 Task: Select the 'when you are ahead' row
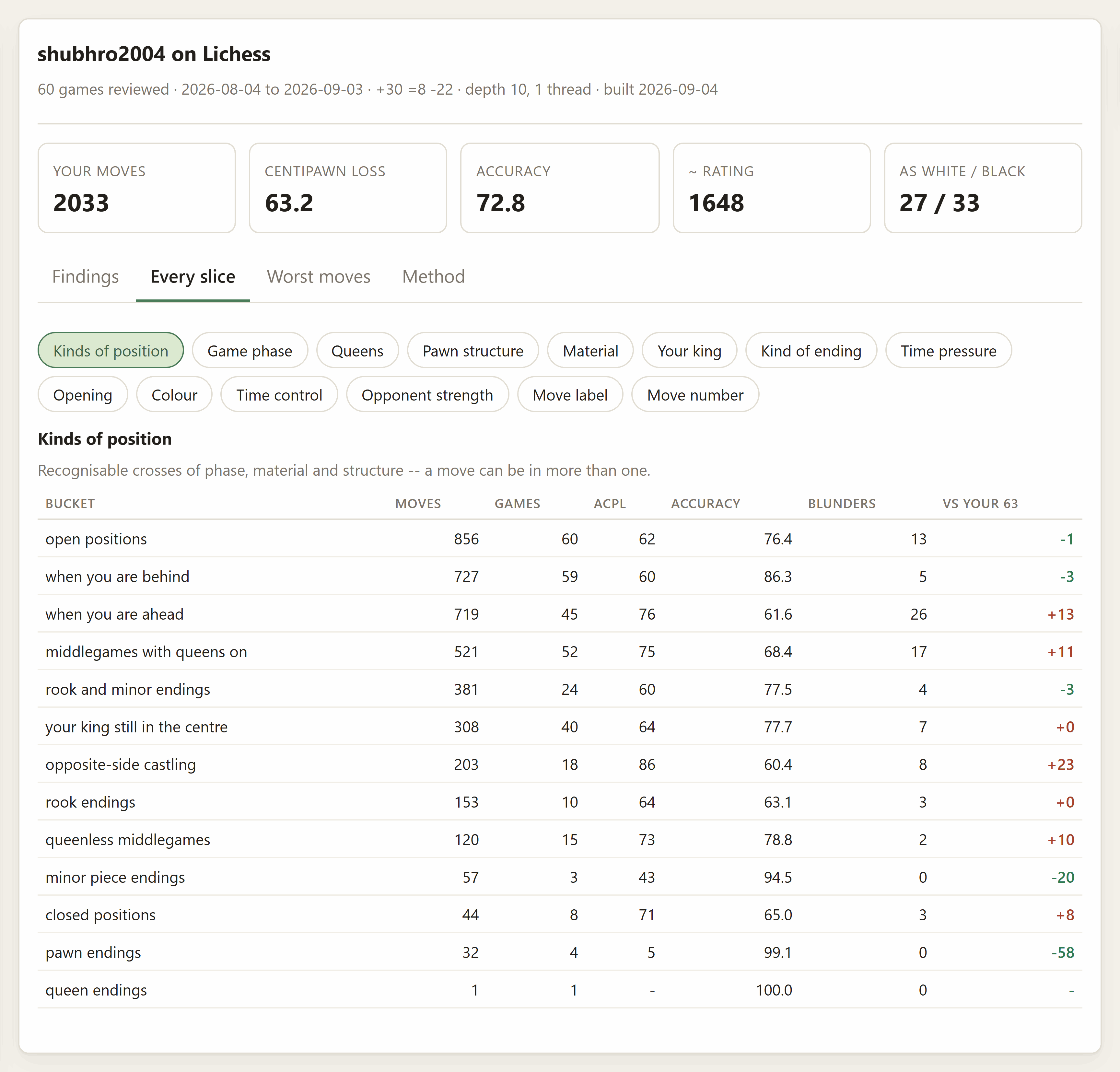(x=560, y=614)
